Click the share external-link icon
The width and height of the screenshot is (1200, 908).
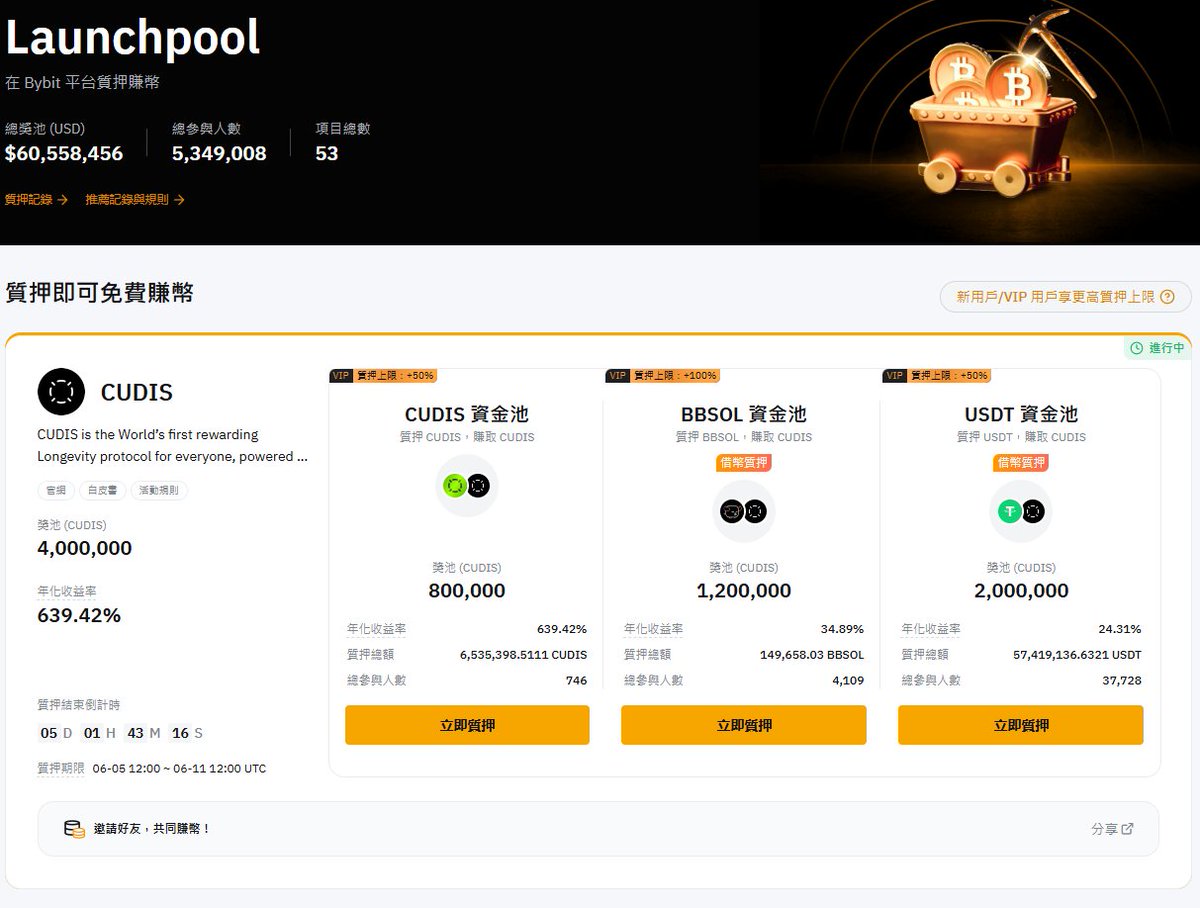click(x=1128, y=829)
